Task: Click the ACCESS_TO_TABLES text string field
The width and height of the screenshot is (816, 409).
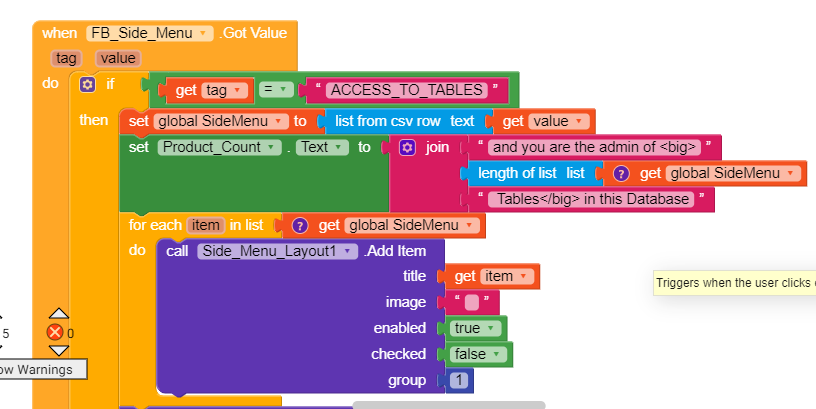Action: pyautogui.click(x=407, y=90)
